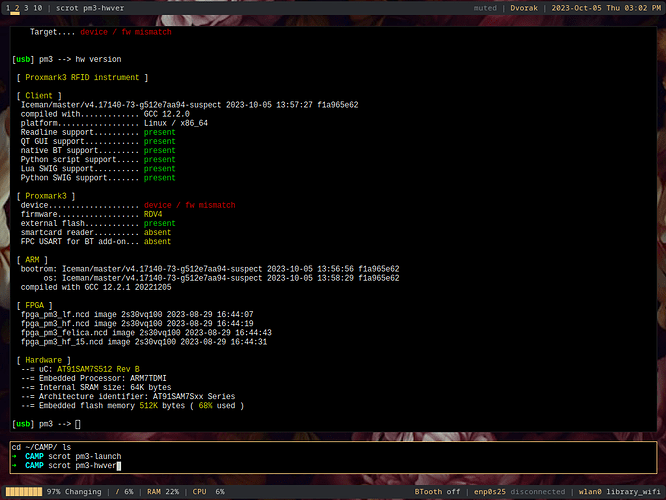Image resolution: width=666 pixels, height=500 pixels.
Task: Click 'present' next to external flash
Action: [x=159, y=223]
